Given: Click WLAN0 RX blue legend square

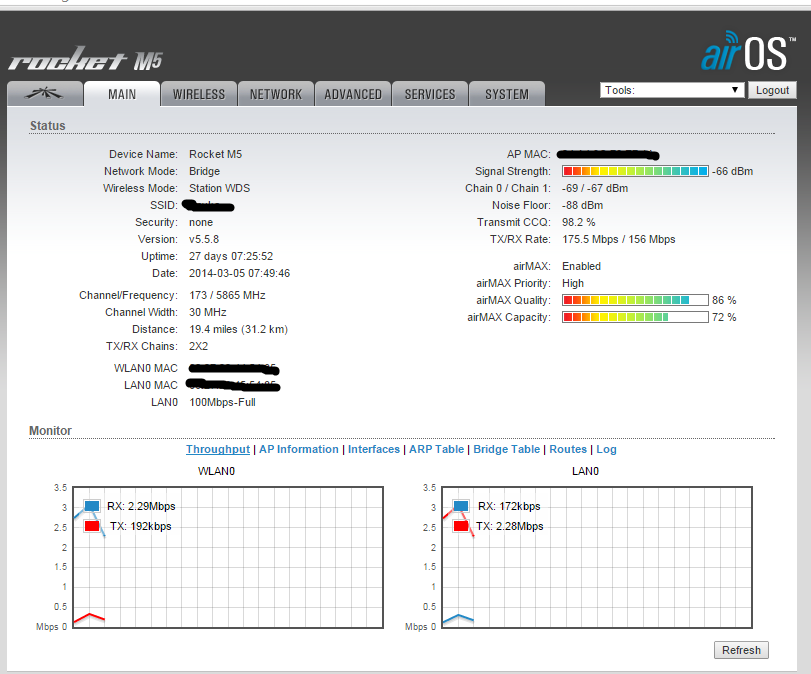Looking at the screenshot, I should coord(92,505).
